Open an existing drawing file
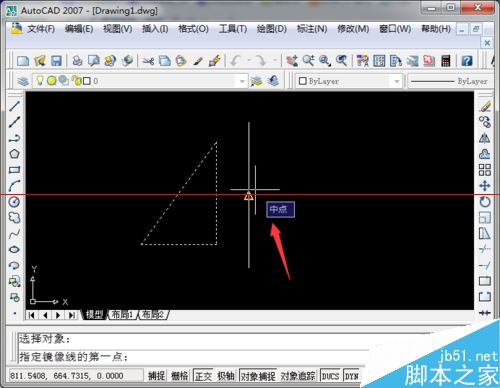The height and width of the screenshot is (388, 500). tap(40, 61)
